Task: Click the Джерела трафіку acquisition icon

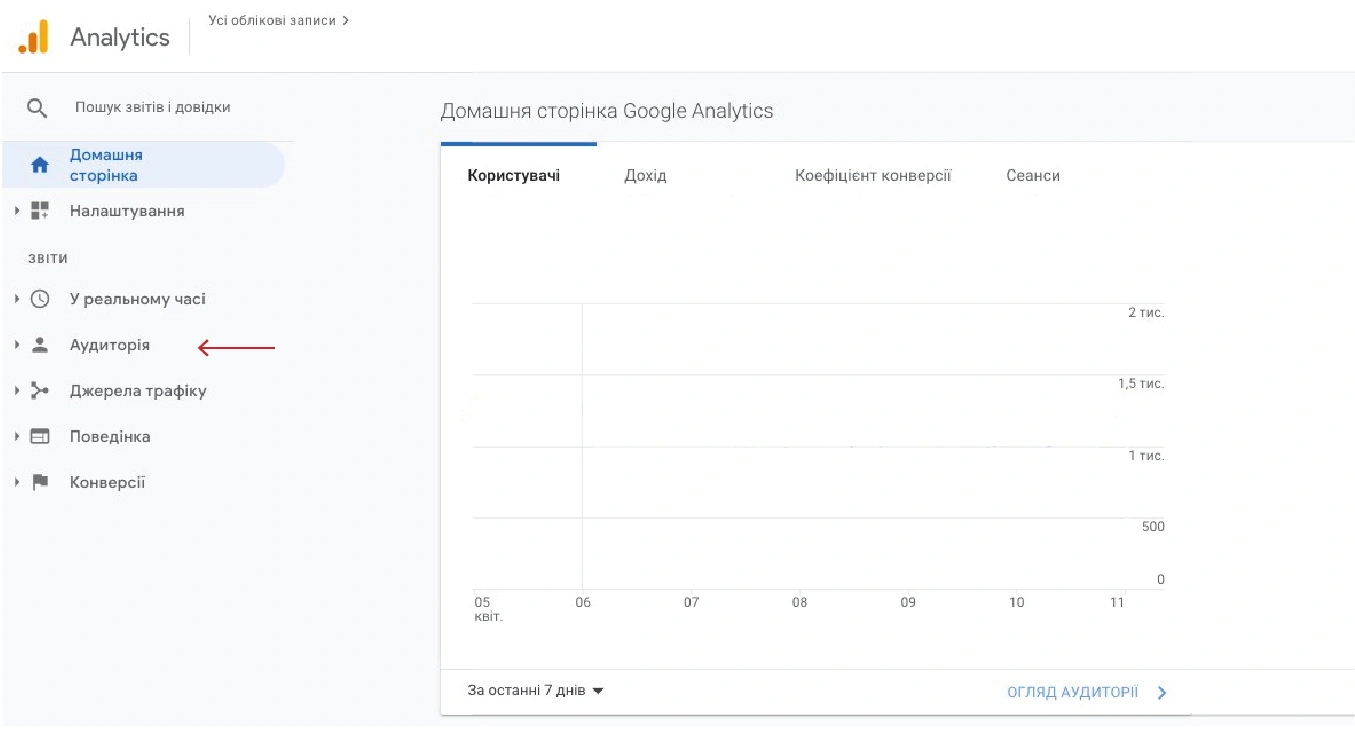Action: pyautogui.click(x=40, y=391)
